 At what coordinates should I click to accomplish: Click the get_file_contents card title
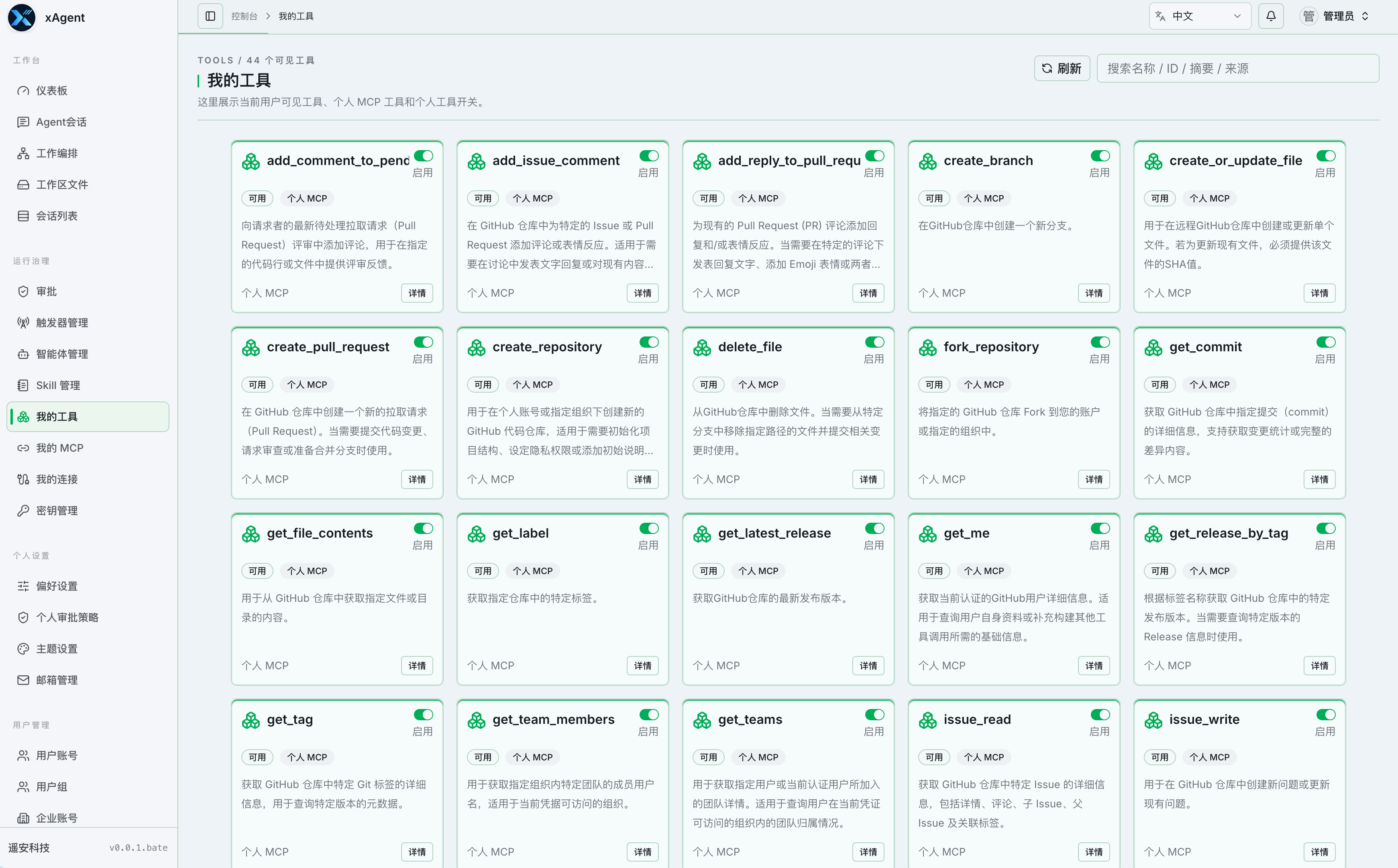(320, 533)
